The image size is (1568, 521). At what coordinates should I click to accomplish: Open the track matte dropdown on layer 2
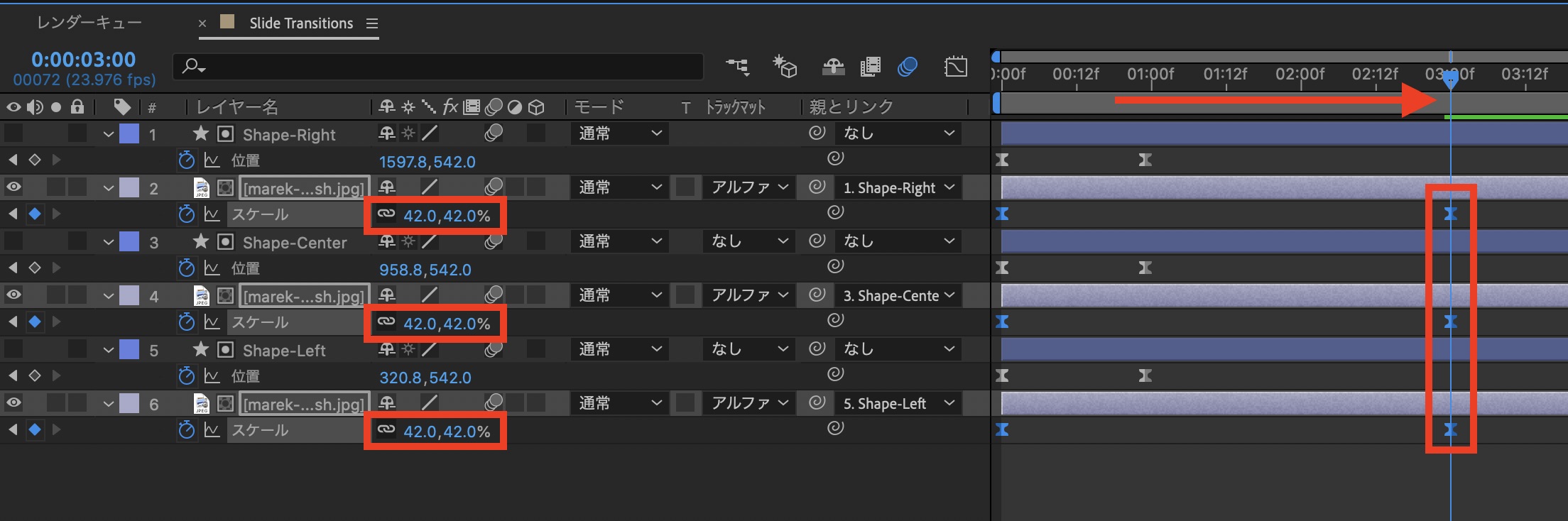(750, 187)
